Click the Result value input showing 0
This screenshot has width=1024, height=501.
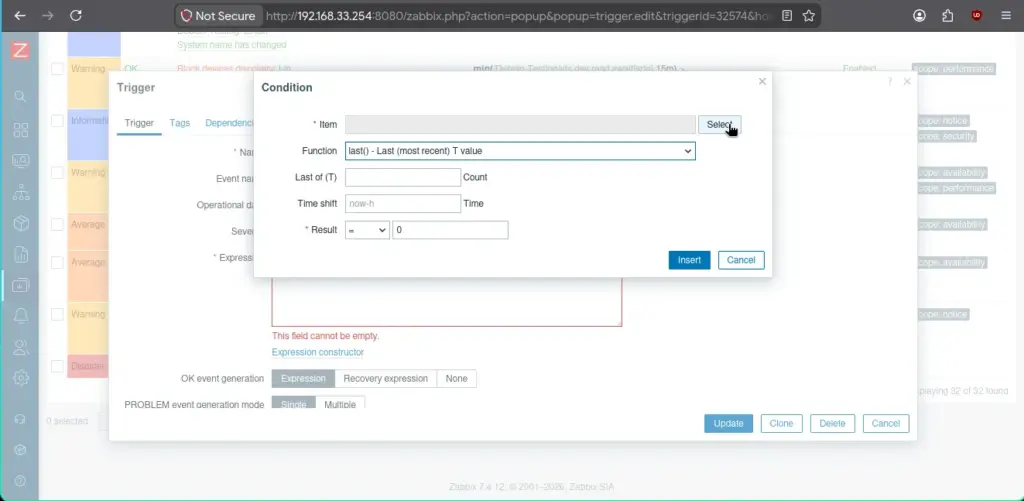450,230
